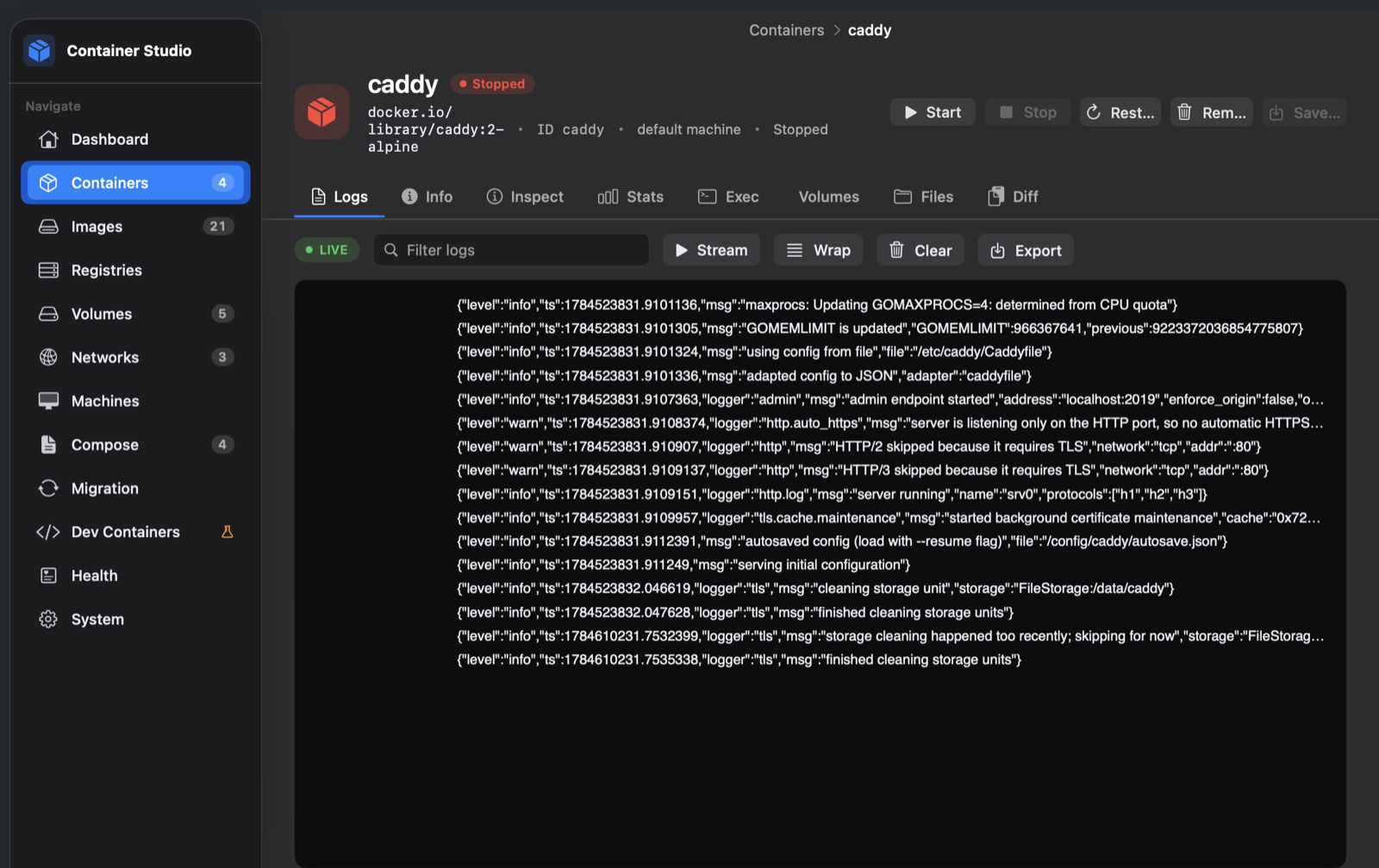Clear the log output
The height and width of the screenshot is (868, 1379).
(x=920, y=250)
